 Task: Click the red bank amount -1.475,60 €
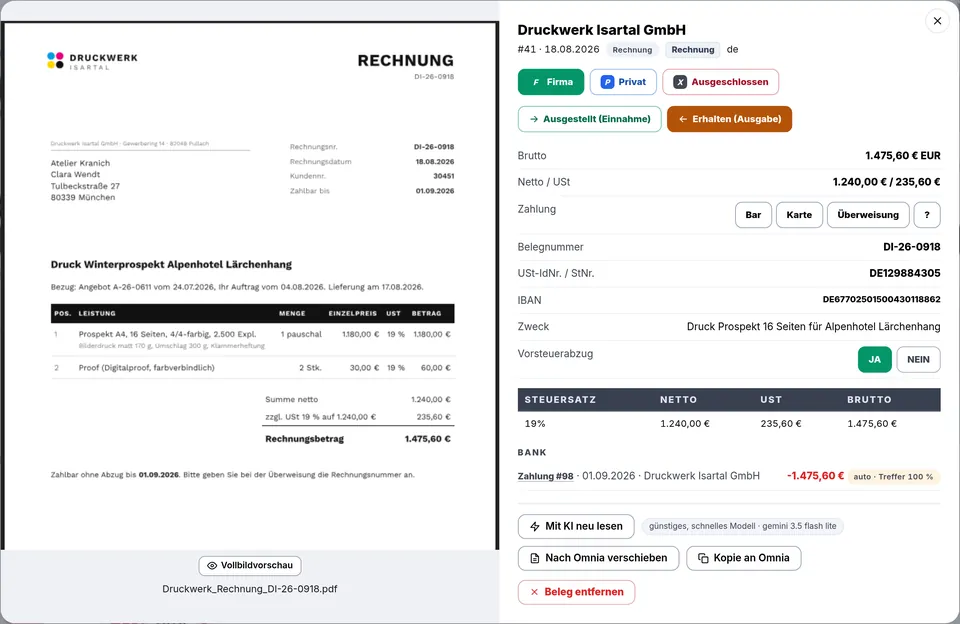[815, 476]
